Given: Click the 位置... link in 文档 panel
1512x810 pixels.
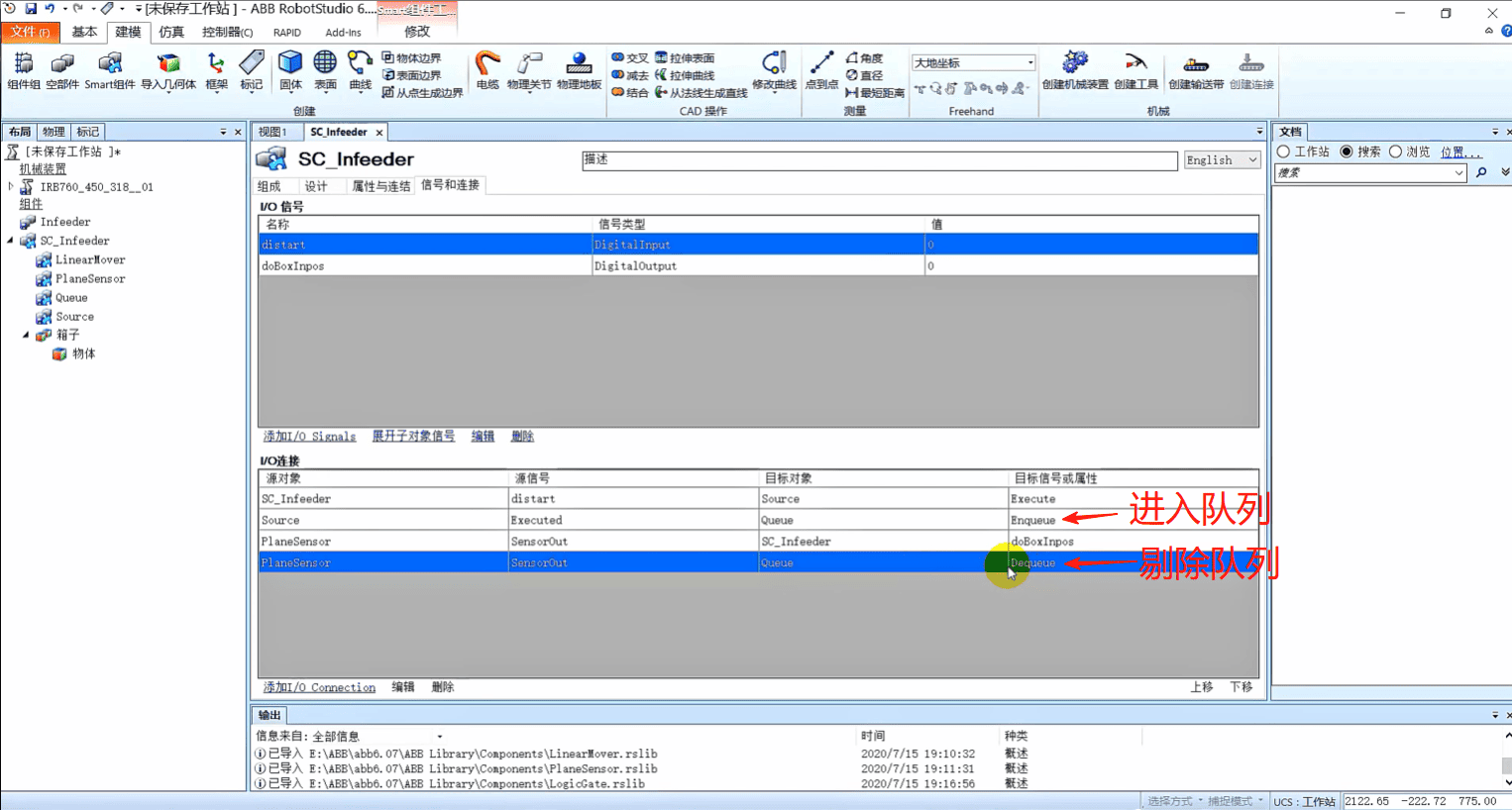Looking at the screenshot, I should pyautogui.click(x=1461, y=152).
